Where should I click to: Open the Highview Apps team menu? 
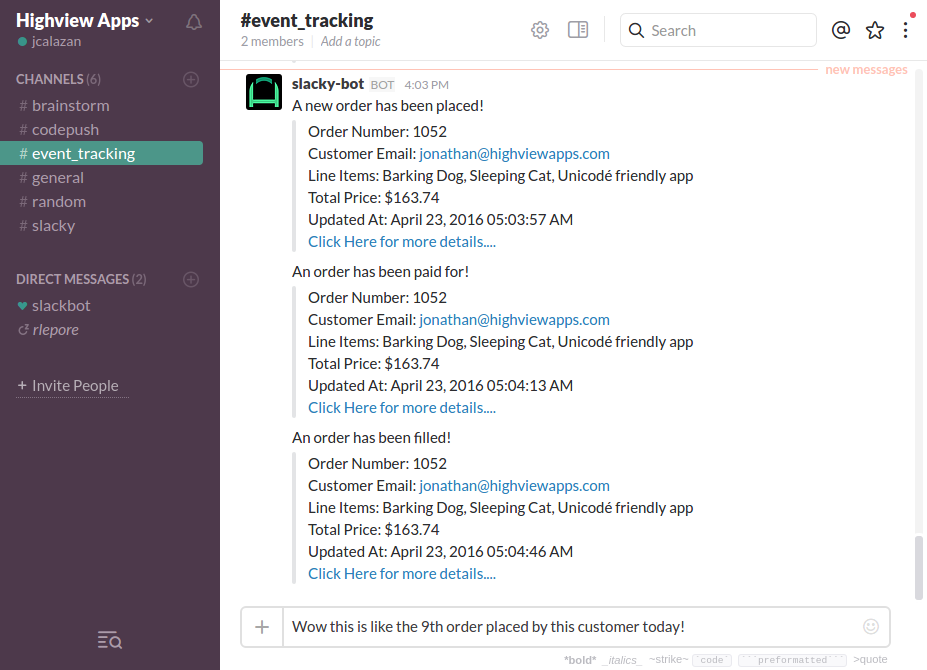85,21
